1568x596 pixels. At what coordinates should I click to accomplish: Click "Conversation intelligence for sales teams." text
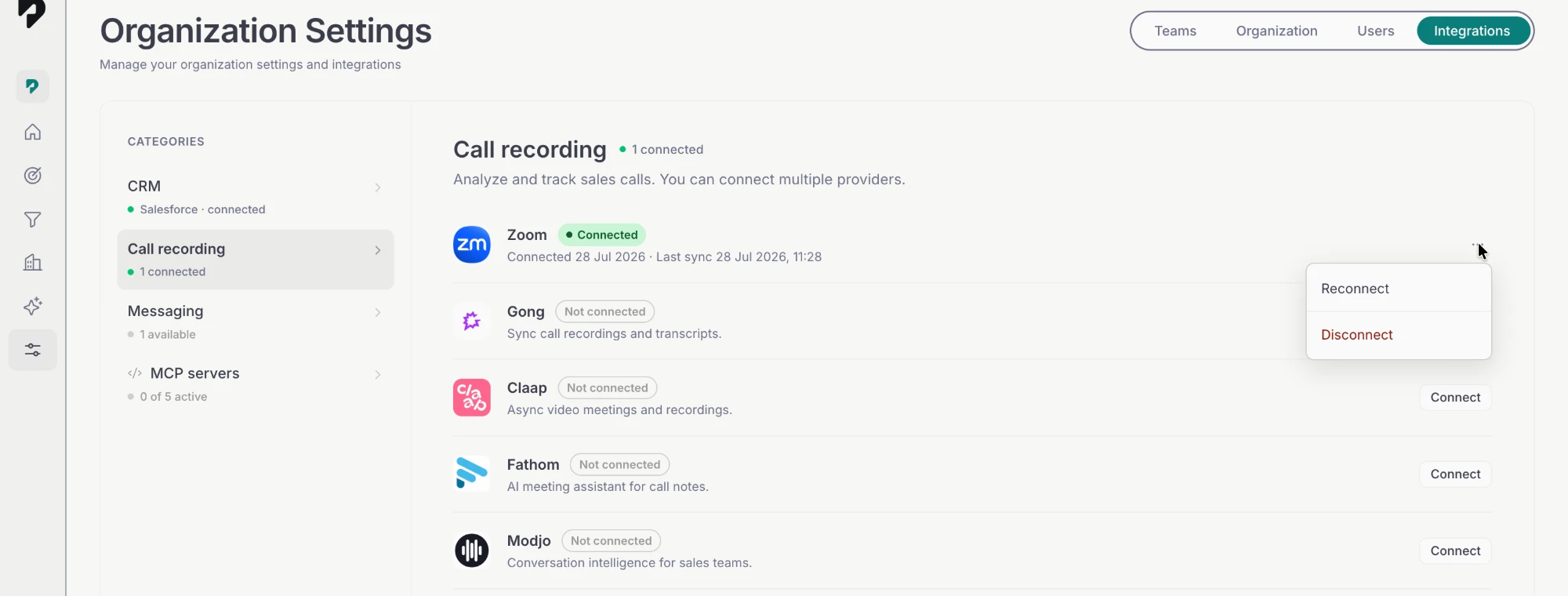click(630, 562)
